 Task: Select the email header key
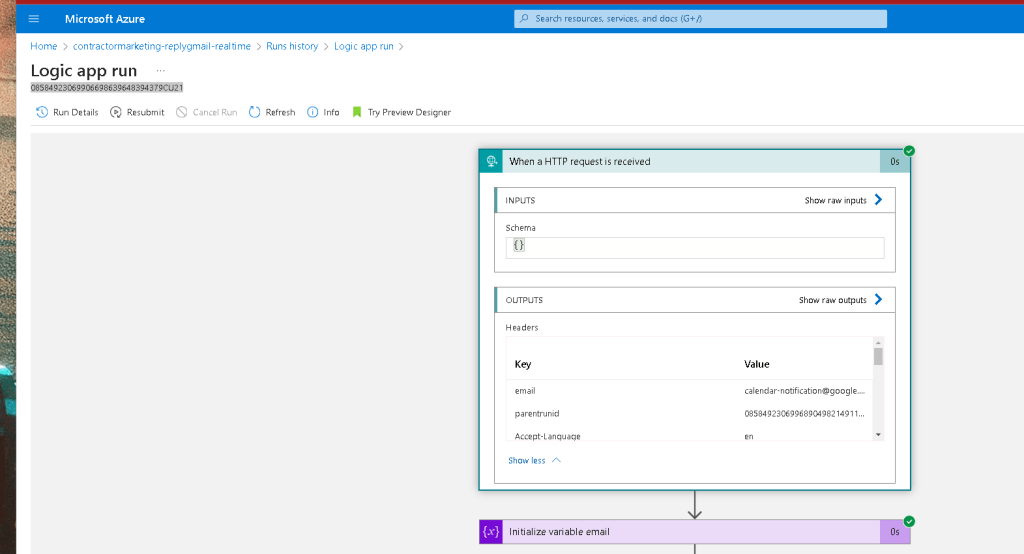coord(525,391)
